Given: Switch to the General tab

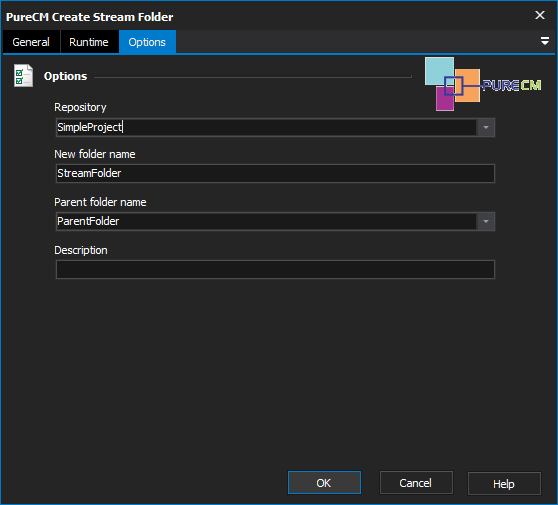Looking at the screenshot, I should click(x=31, y=42).
